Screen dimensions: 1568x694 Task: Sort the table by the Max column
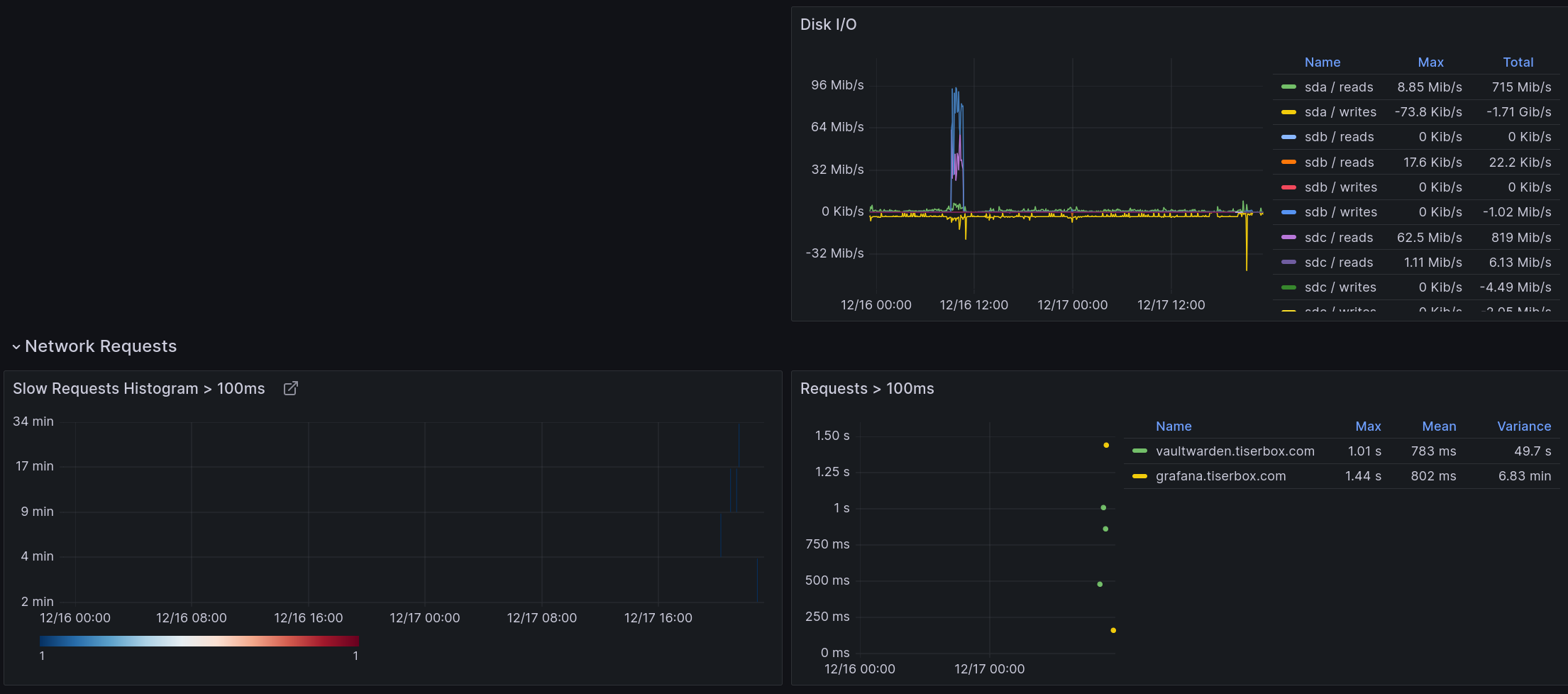(1369, 426)
